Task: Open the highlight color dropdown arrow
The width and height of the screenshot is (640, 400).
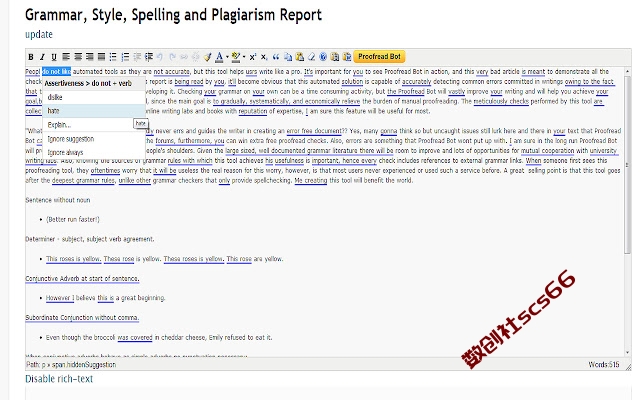Action: (x=244, y=57)
